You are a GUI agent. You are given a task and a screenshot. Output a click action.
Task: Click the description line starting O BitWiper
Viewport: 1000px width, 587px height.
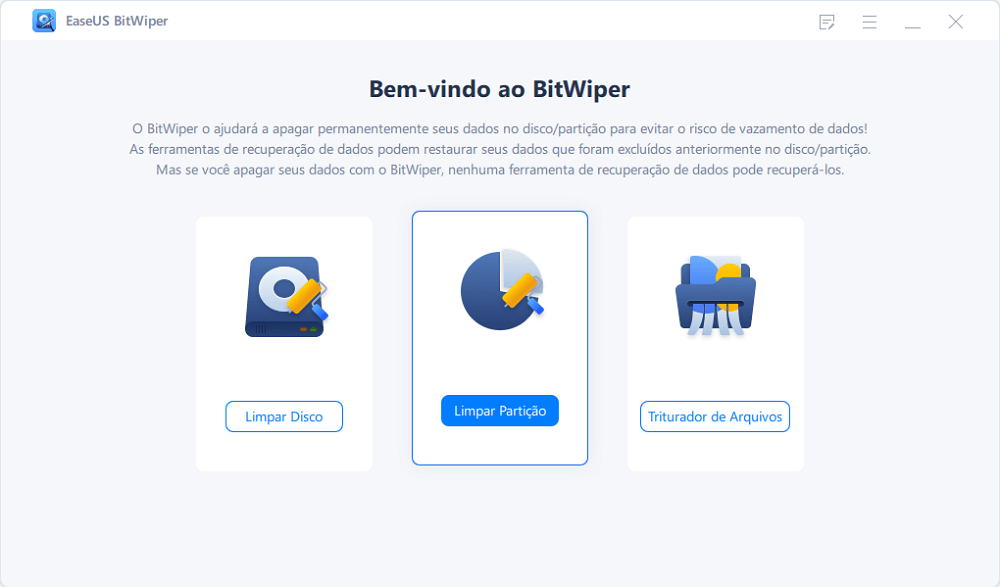500,129
